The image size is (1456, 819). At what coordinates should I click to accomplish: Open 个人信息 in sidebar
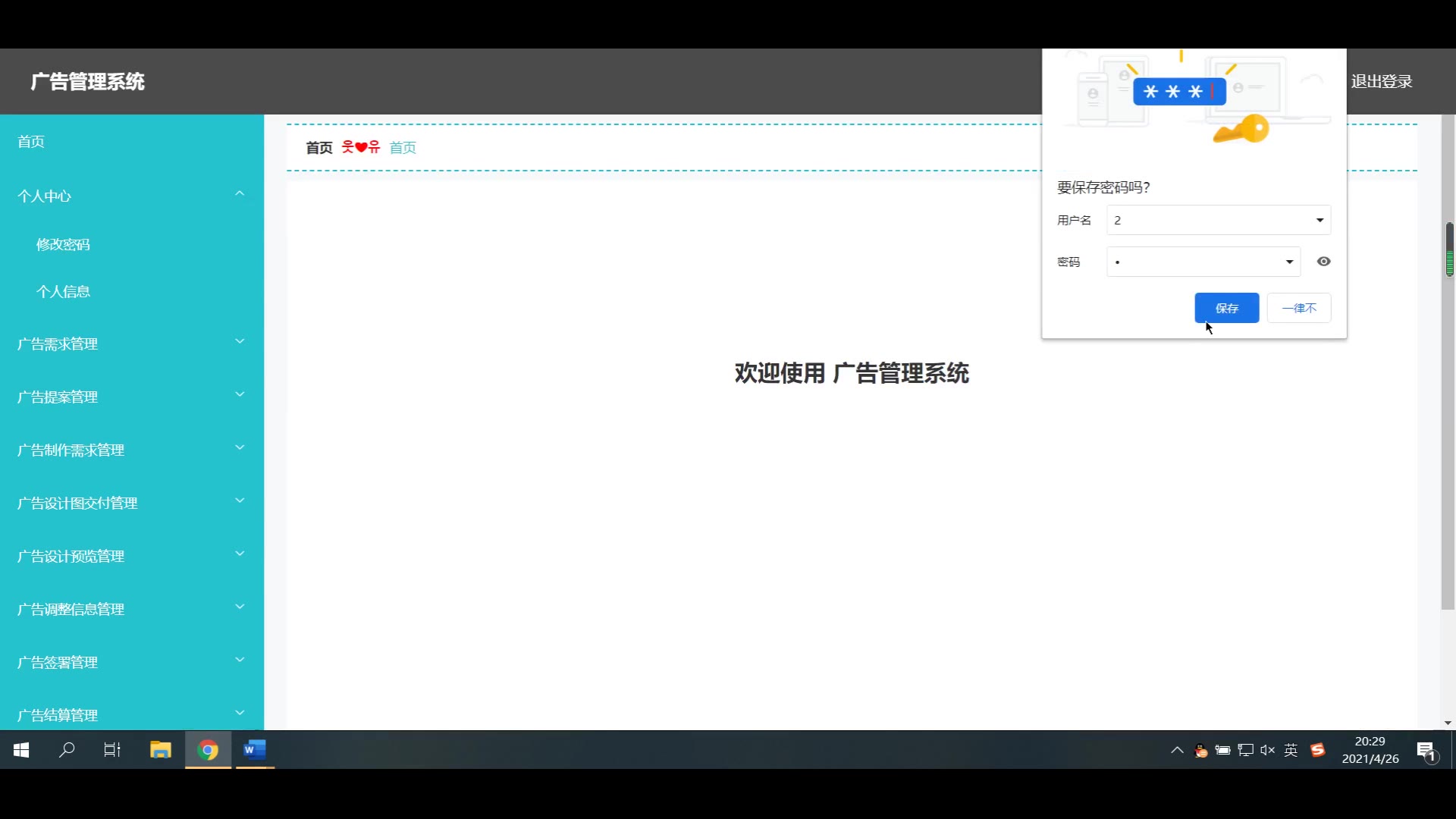tap(63, 291)
